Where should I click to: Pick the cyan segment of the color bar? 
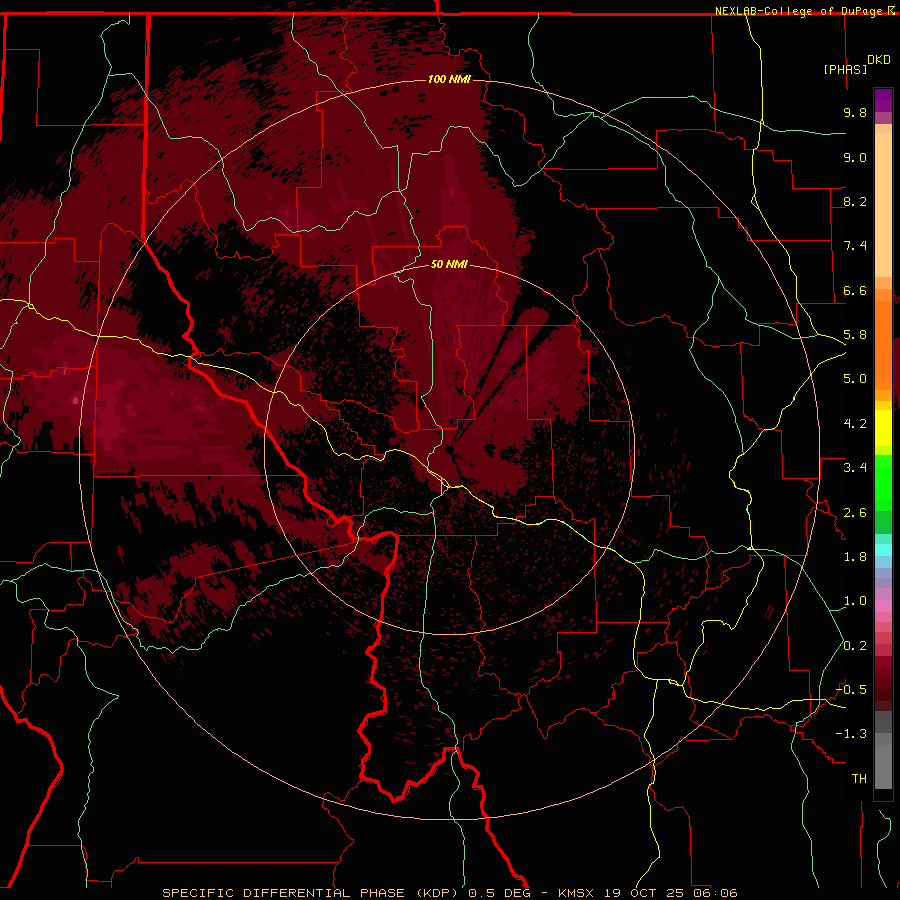(883, 549)
